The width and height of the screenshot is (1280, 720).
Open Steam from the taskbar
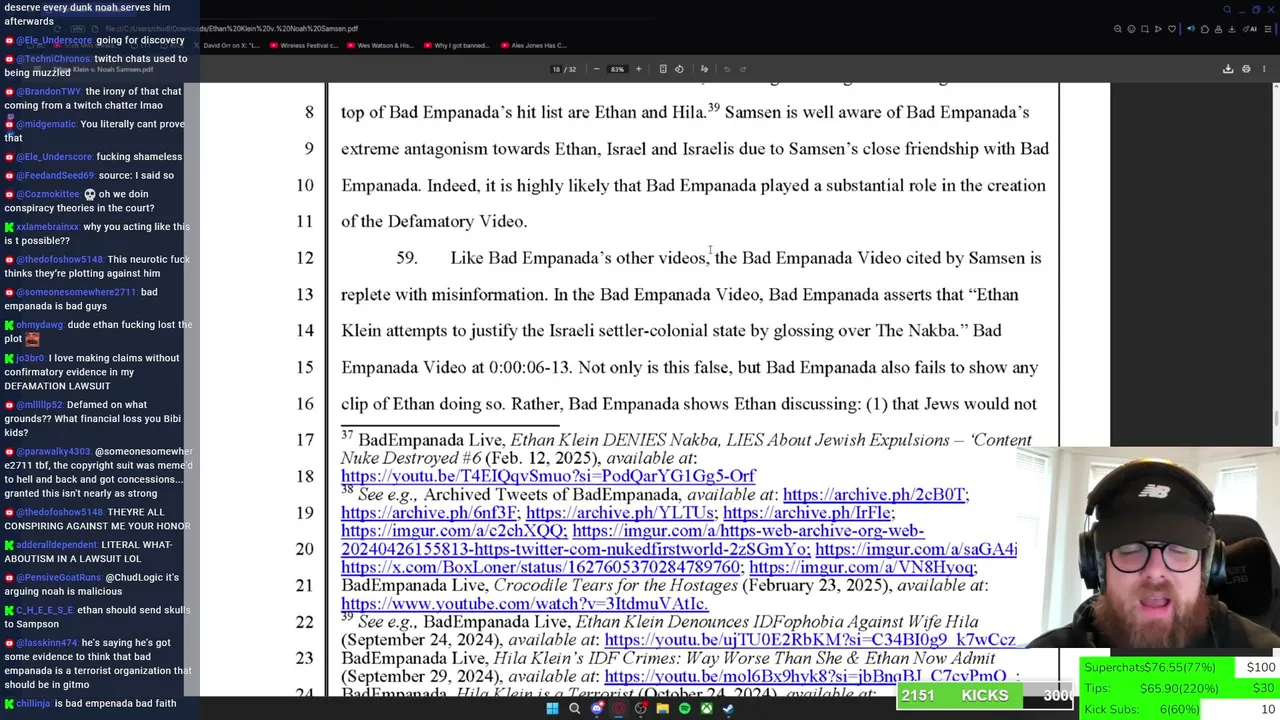click(x=728, y=709)
